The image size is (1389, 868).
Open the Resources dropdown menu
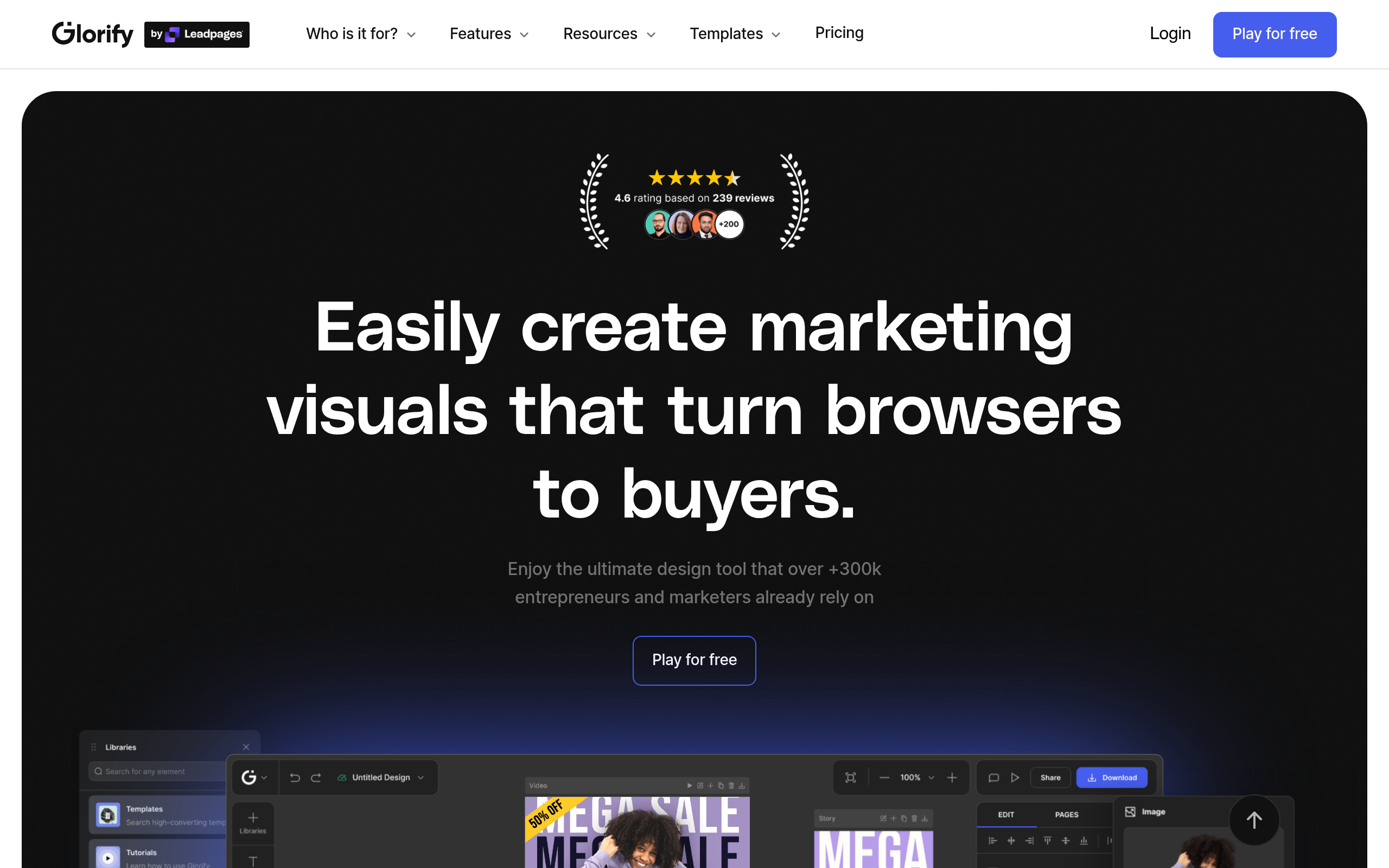pos(609,34)
